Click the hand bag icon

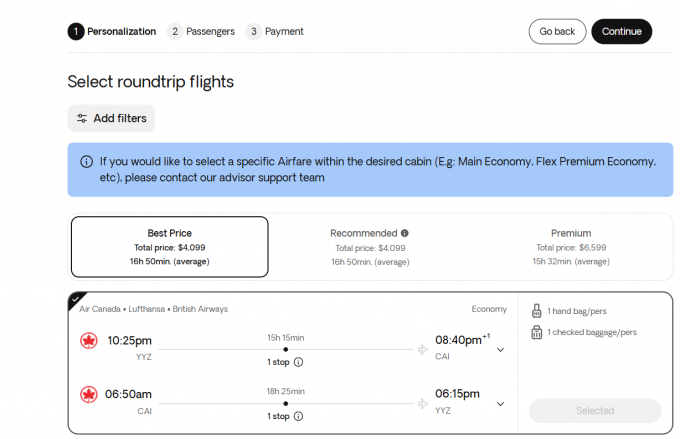point(536,311)
